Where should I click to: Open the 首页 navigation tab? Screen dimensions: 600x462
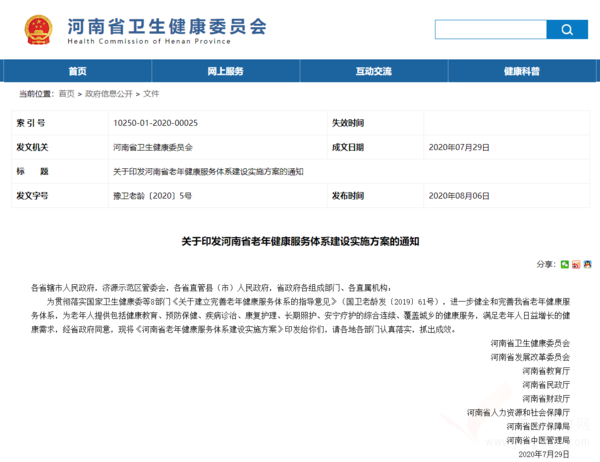77,71
